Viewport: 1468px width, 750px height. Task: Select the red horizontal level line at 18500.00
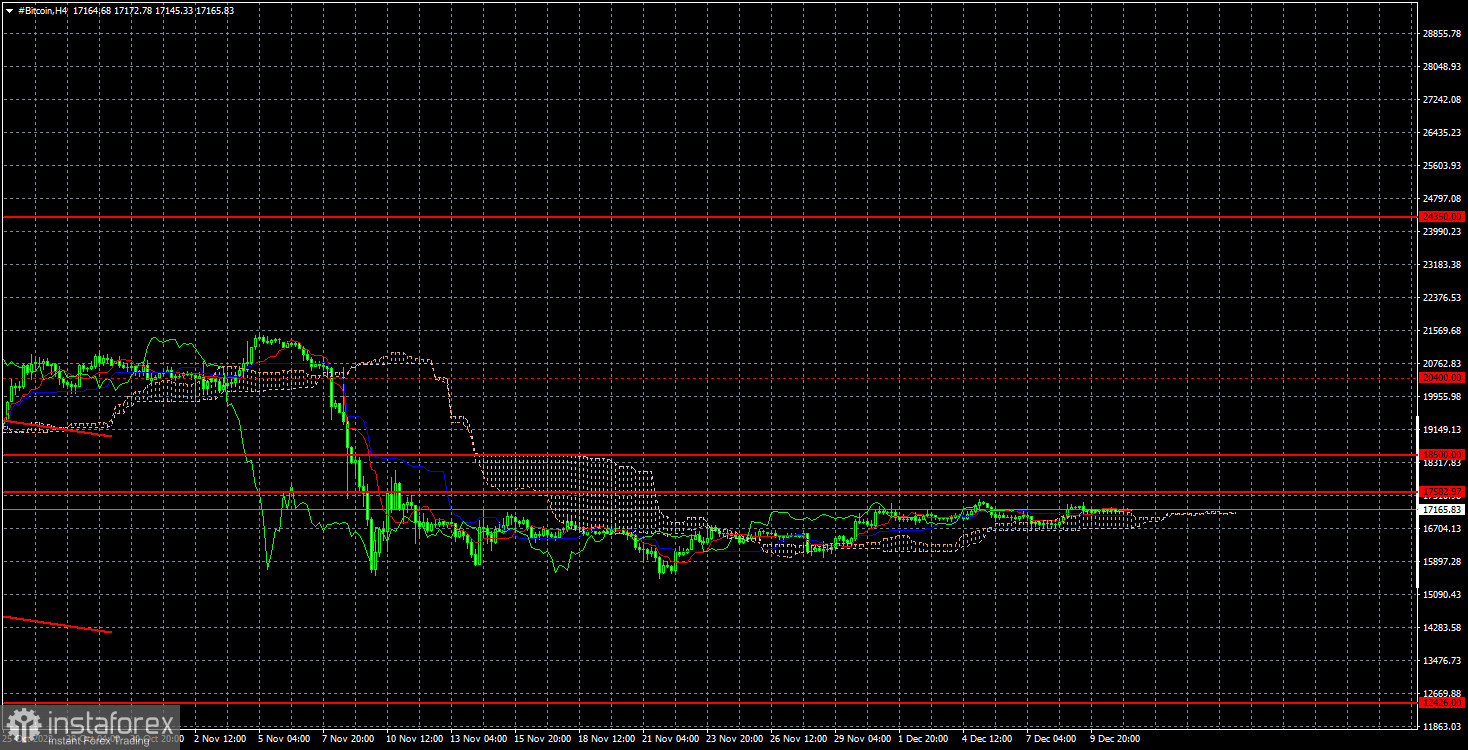click(709, 454)
